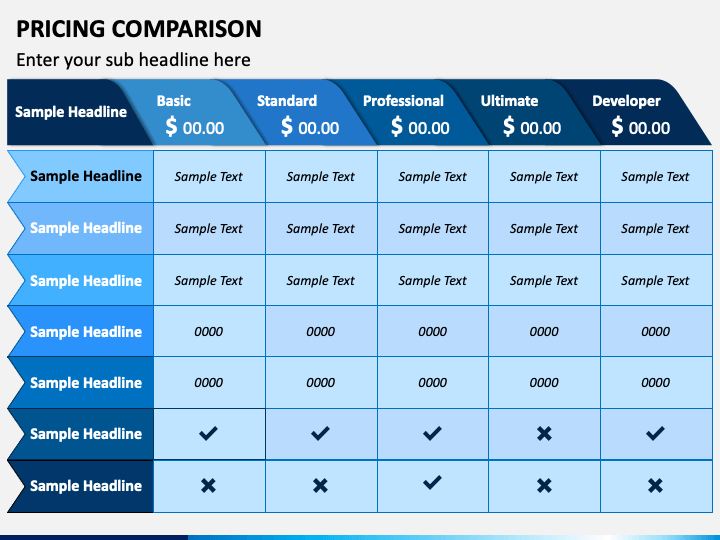Click the checkmark under Standard, sixth row
This screenshot has height=540, width=720.
[x=321, y=433]
